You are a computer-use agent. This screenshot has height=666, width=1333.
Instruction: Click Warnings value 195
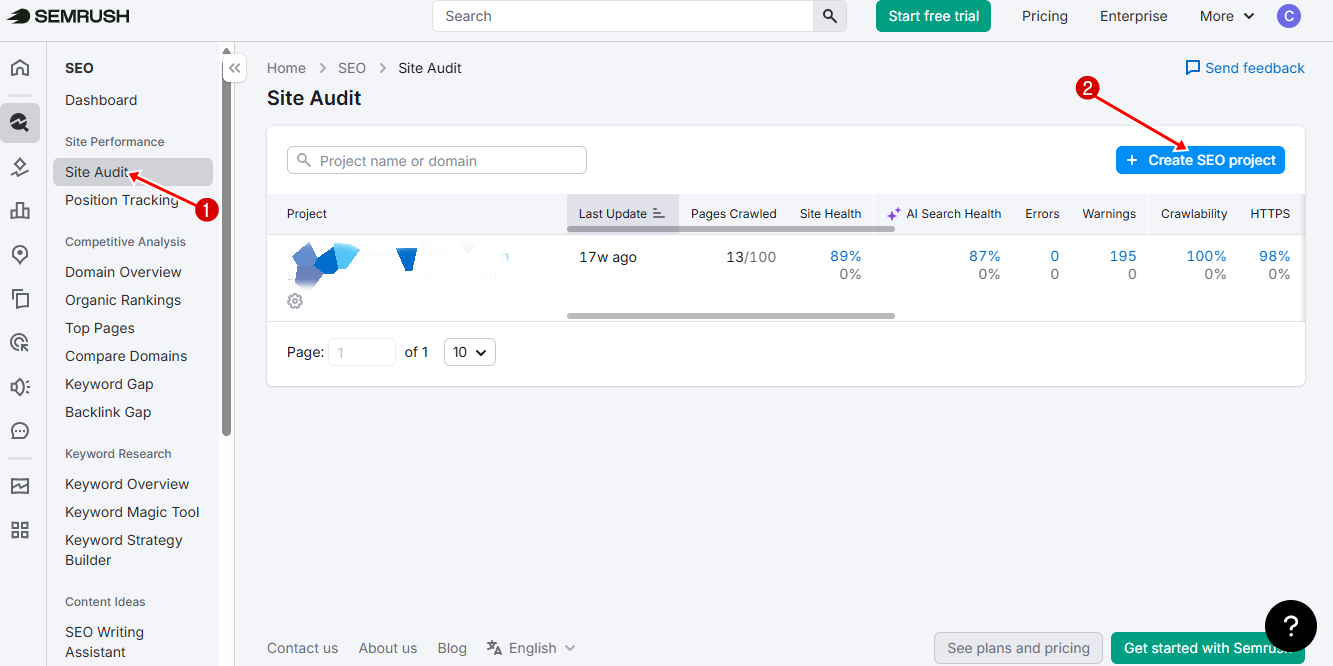(1123, 256)
